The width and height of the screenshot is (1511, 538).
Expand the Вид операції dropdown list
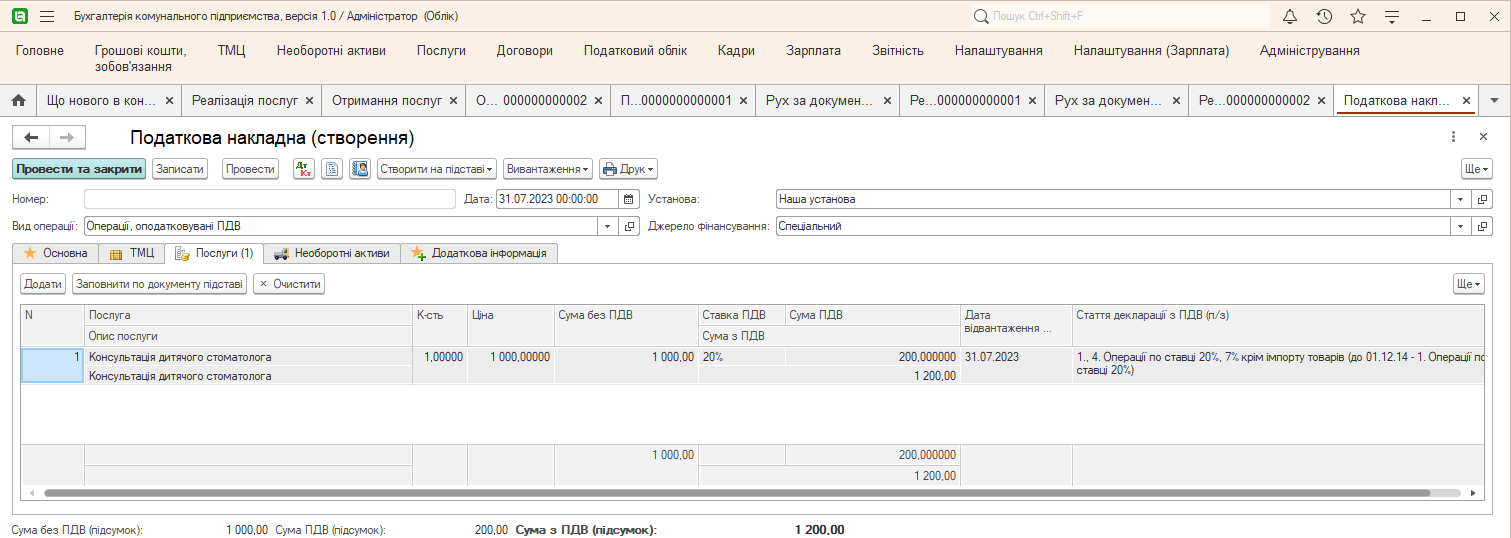pyautogui.click(x=608, y=226)
